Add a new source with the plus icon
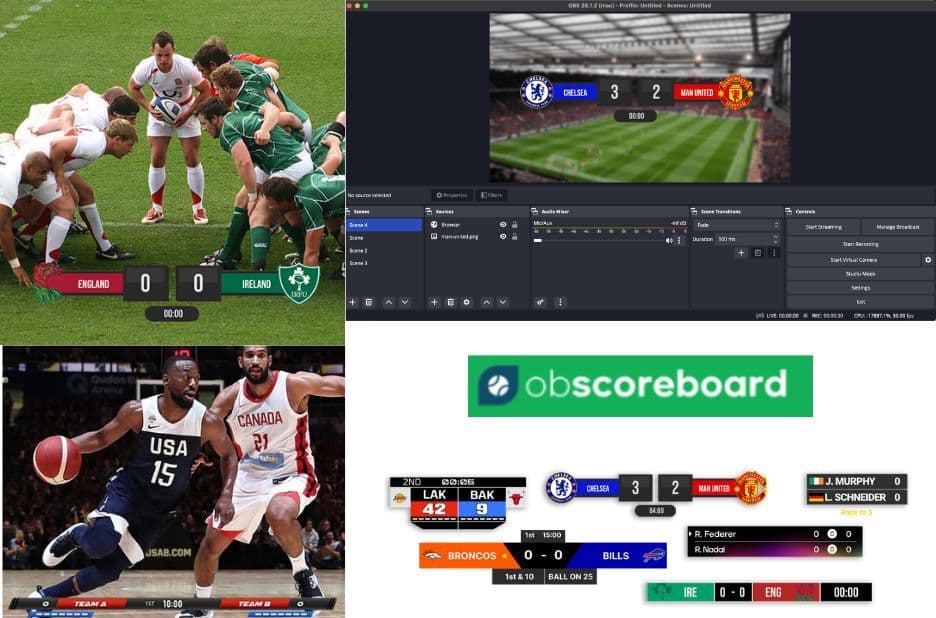936x618 pixels. click(435, 303)
